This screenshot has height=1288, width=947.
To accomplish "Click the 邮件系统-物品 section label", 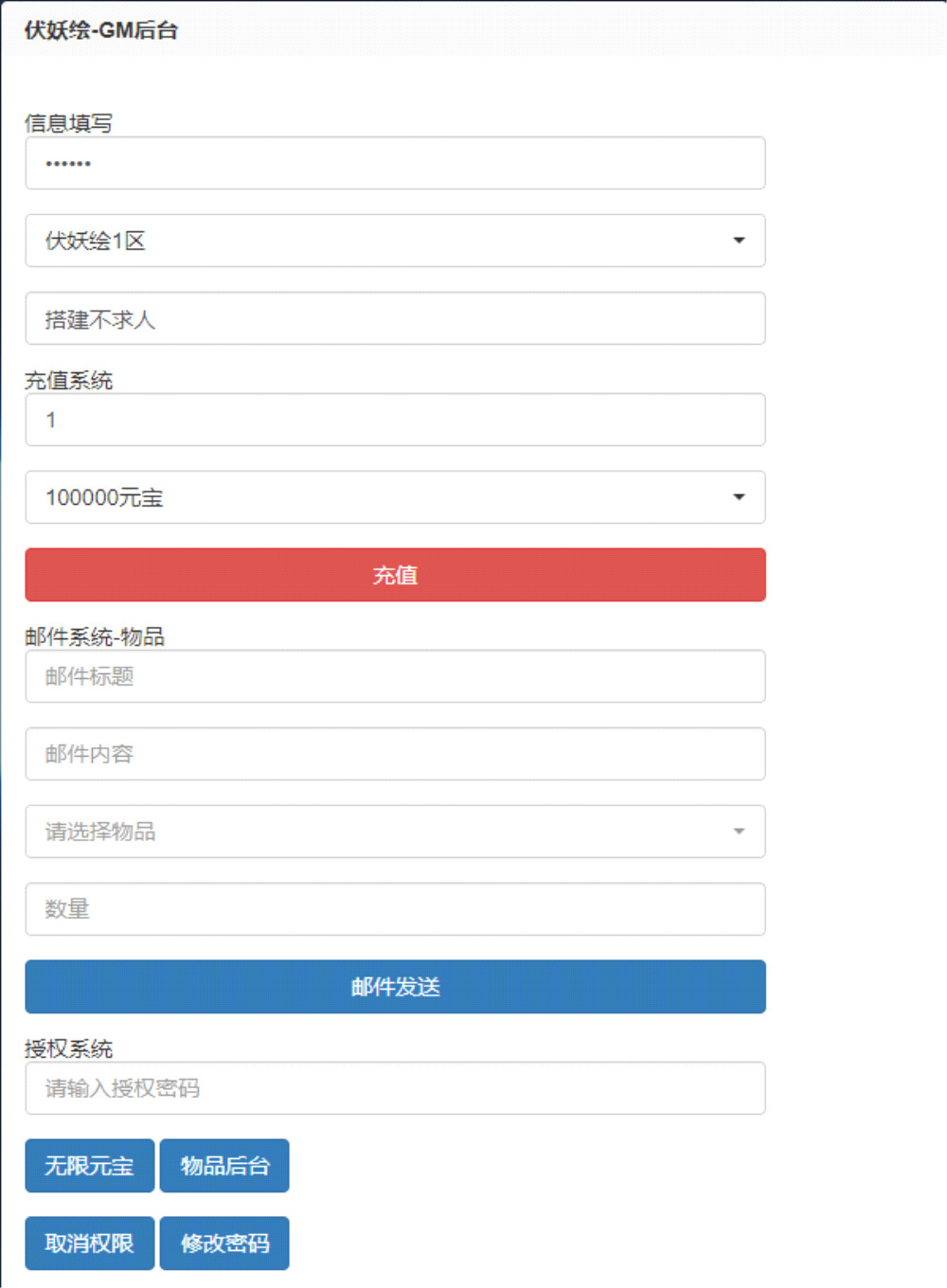I will pos(95,636).
